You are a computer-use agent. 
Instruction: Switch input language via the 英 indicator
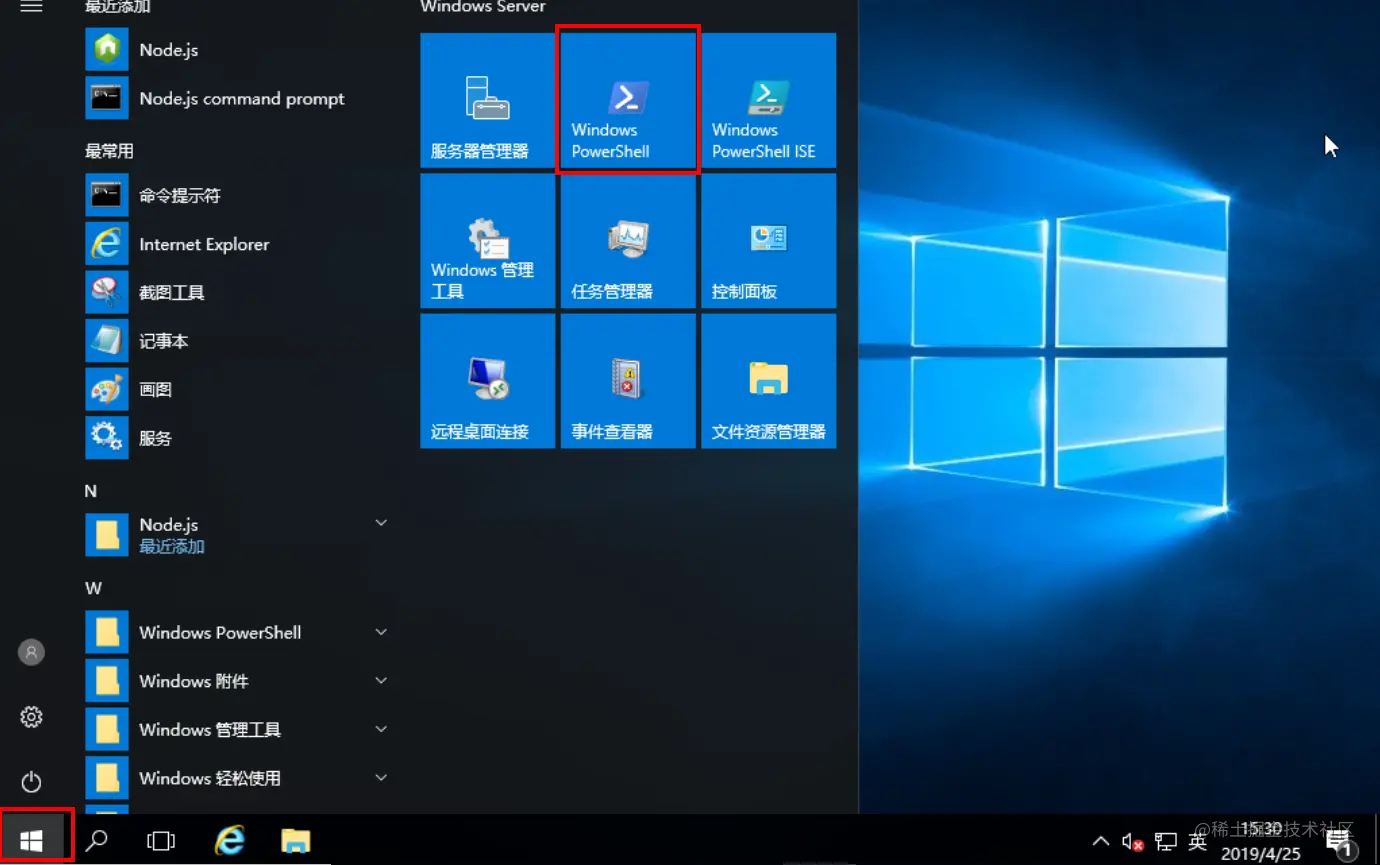(x=1197, y=841)
